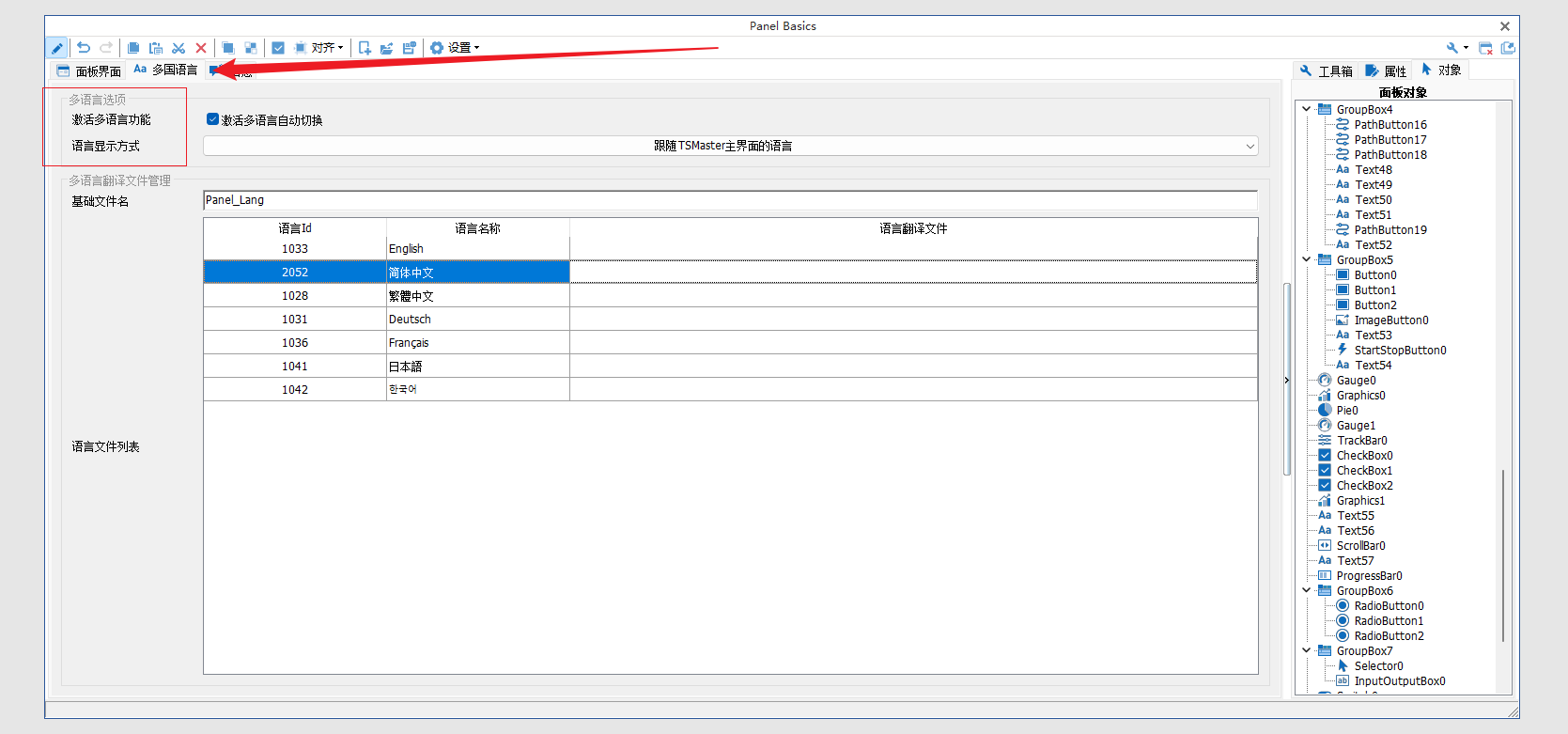
Task: Select CheckBox0 in object tree
Action: pos(1364,456)
